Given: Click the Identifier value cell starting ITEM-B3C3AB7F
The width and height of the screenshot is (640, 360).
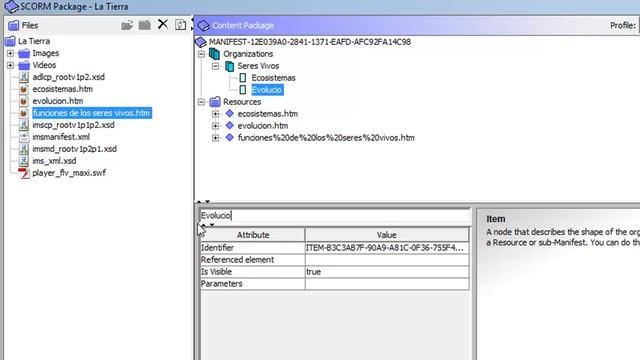Looking at the screenshot, I should tap(387, 248).
